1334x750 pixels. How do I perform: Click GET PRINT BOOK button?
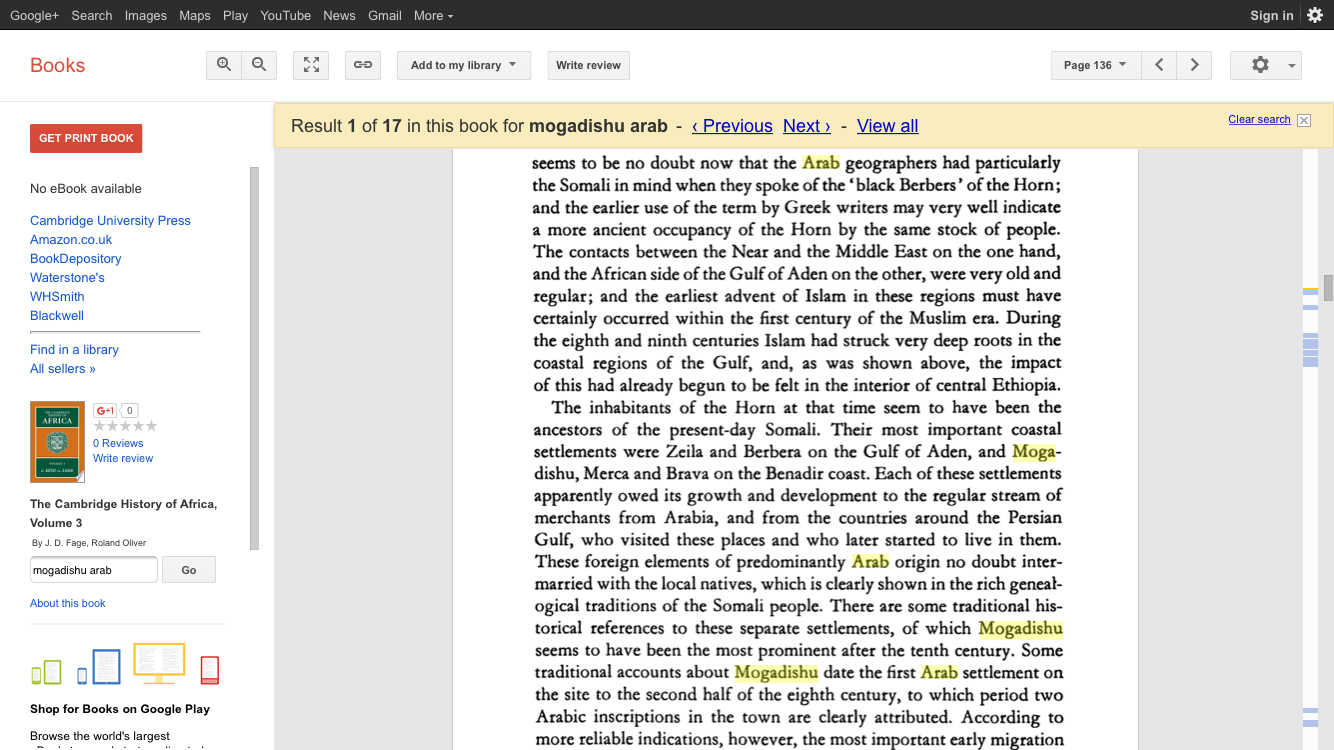(x=86, y=138)
